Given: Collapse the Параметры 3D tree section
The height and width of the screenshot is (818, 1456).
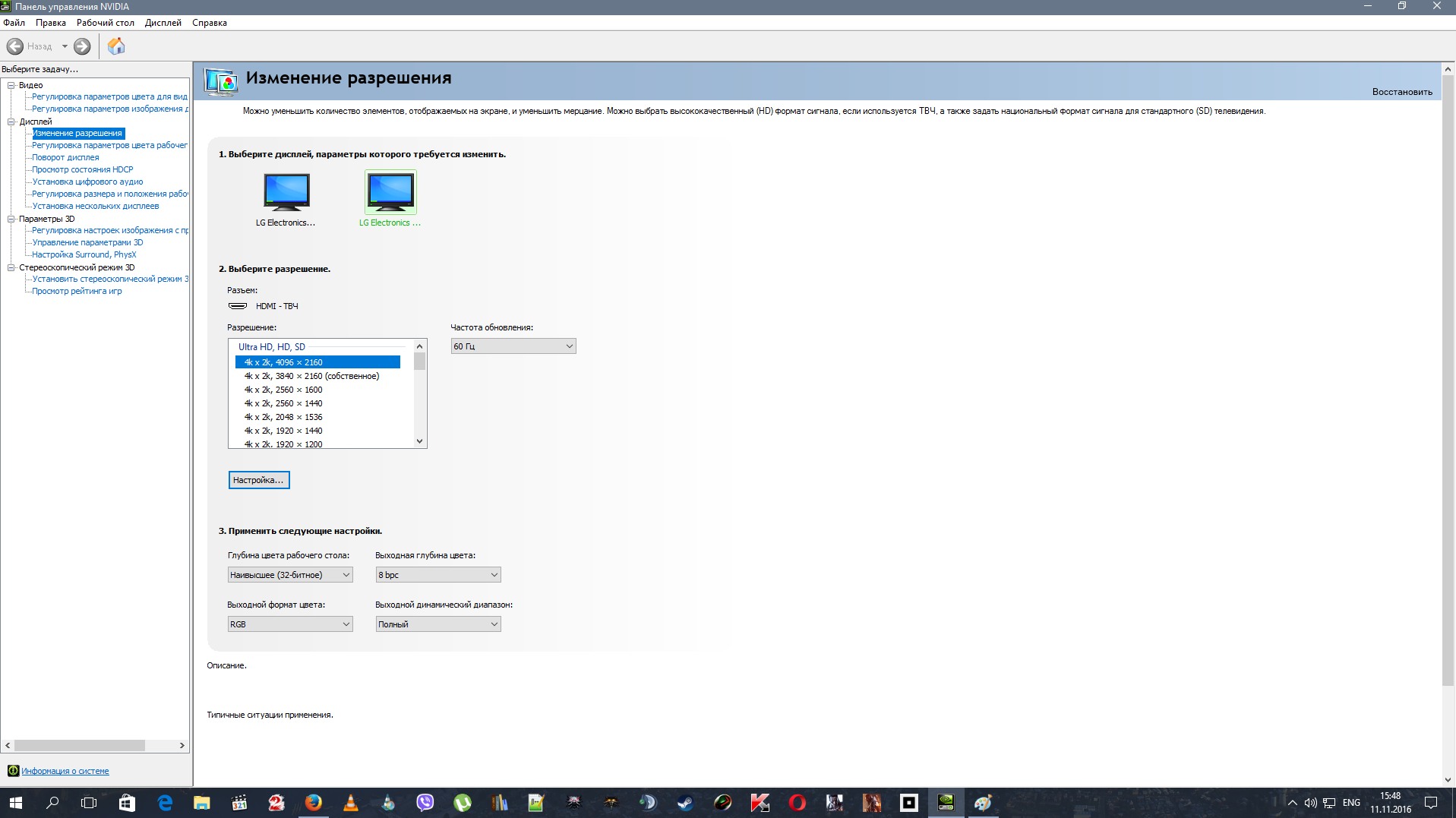Looking at the screenshot, I should (11, 219).
